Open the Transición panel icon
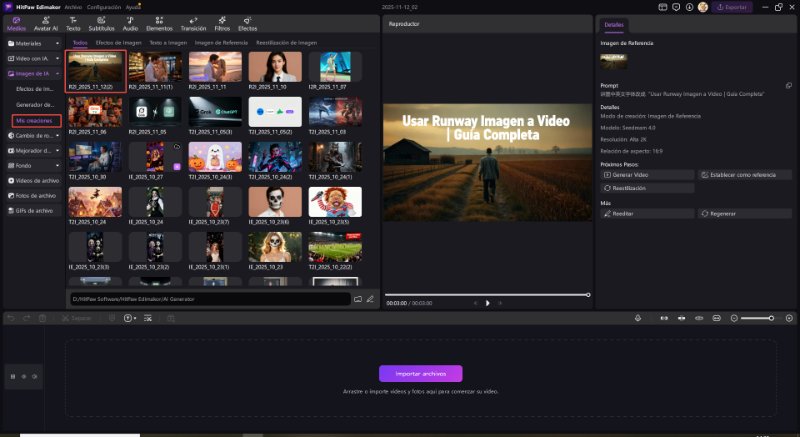The width and height of the screenshot is (800, 437). [192, 24]
